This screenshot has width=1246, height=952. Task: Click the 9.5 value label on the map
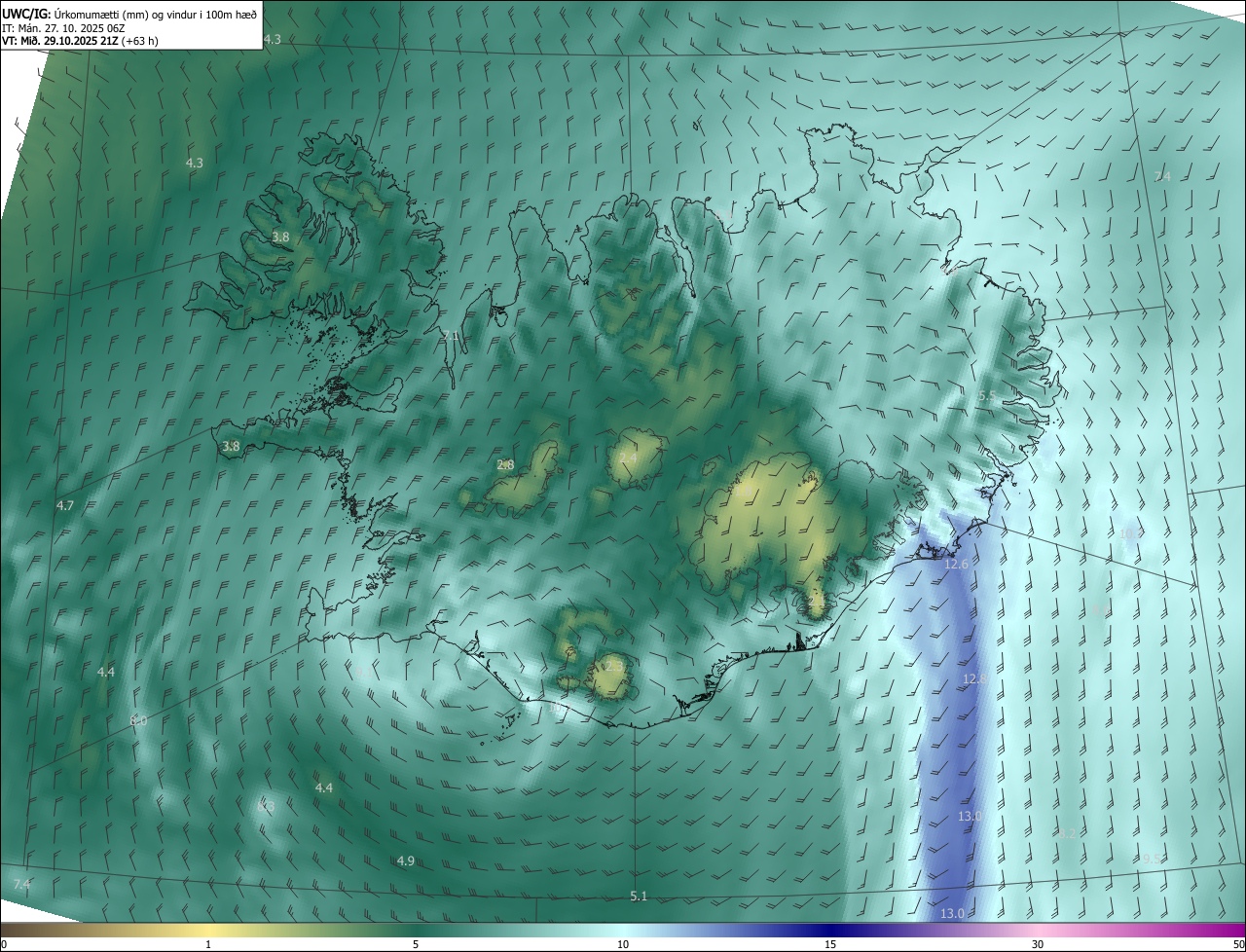coord(1152,859)
